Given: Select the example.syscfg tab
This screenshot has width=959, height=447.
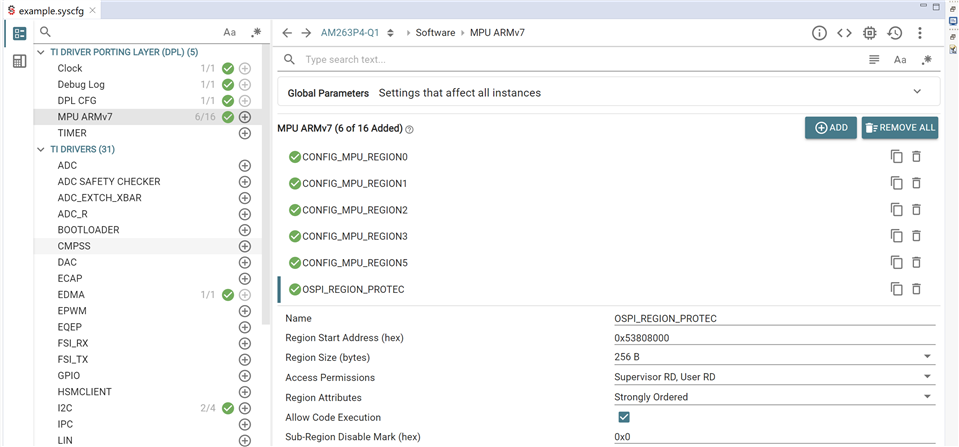Looking at the screenshot, I should [x=45, y=10].
